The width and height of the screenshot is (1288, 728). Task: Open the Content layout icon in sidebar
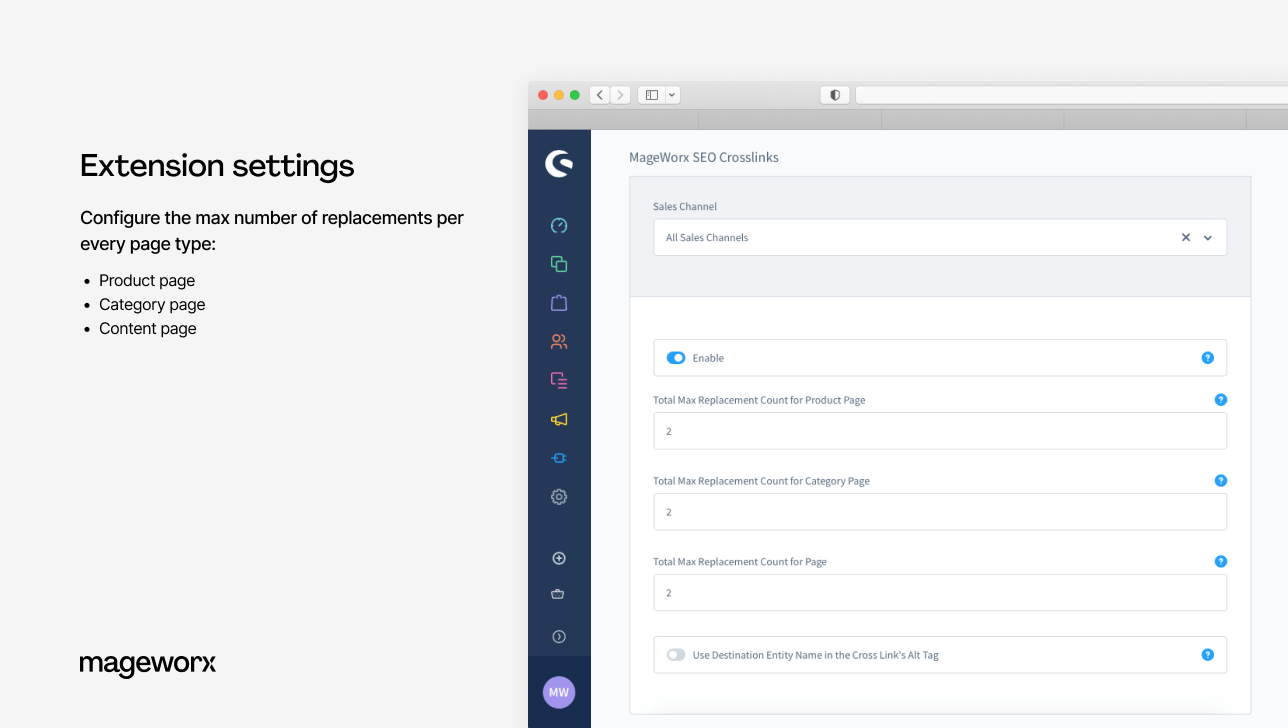point(559,380)
